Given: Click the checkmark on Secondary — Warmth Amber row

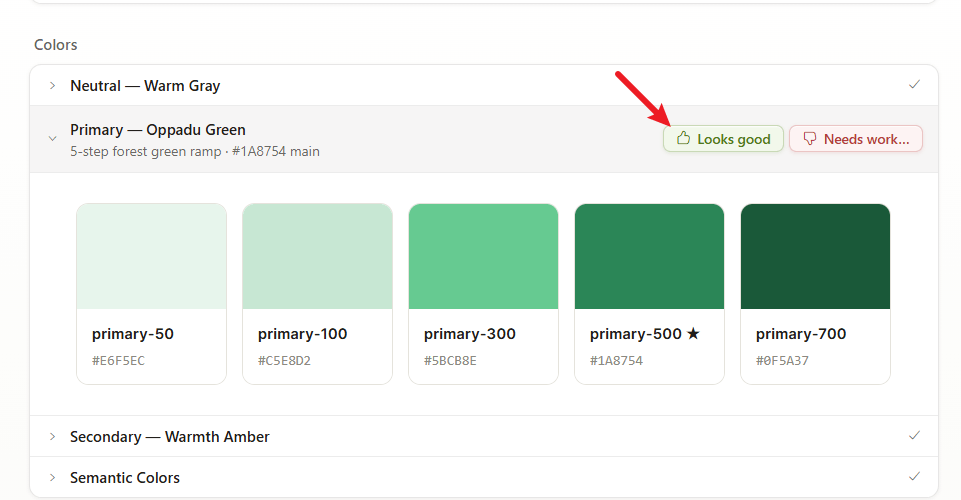Looking at the screenshot, I should (x=914, y=436).
